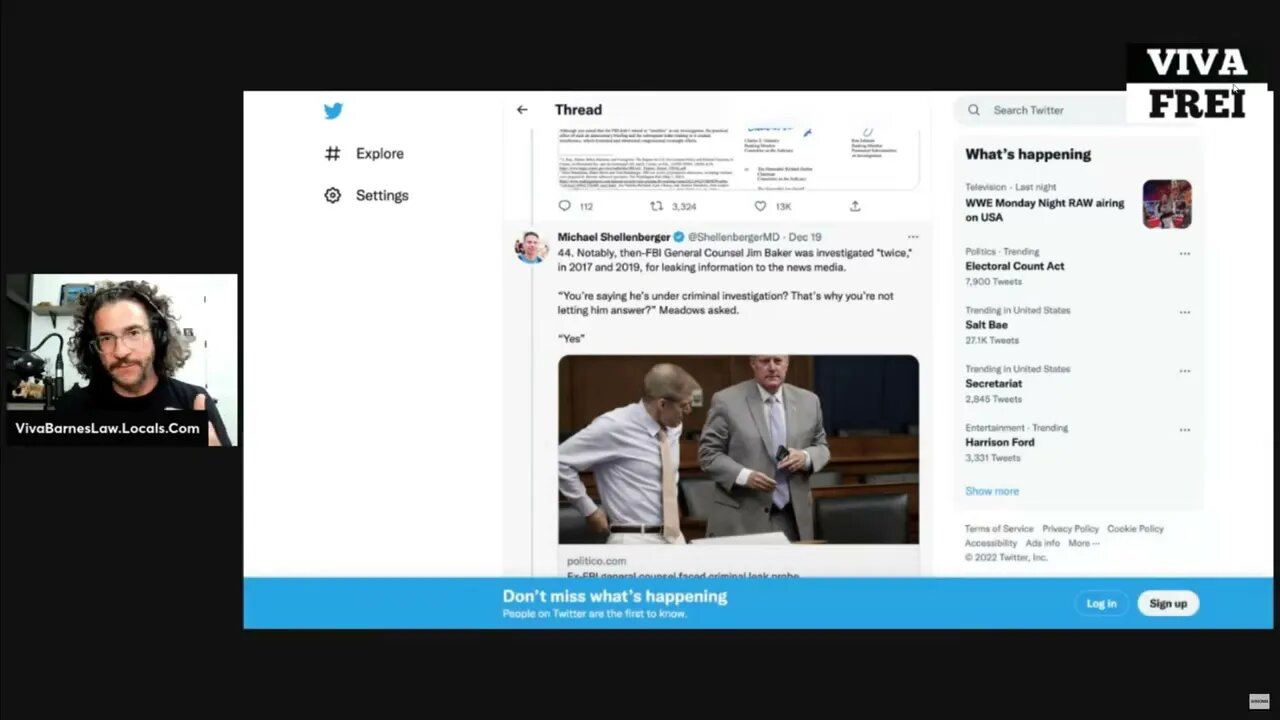The image size is (1280, 720).
Task: Open Ads info footer link
Action: [x=1042, y=543]
